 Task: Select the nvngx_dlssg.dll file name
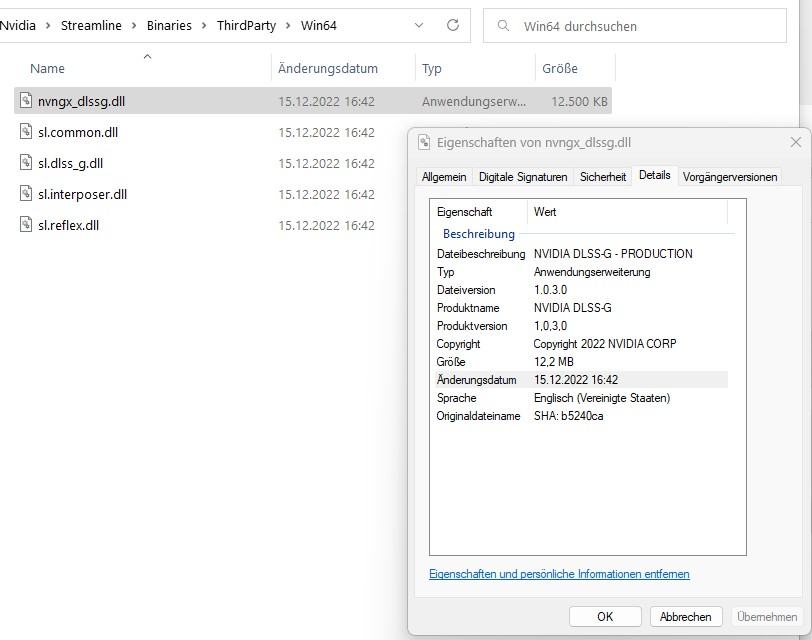point(81,101)
